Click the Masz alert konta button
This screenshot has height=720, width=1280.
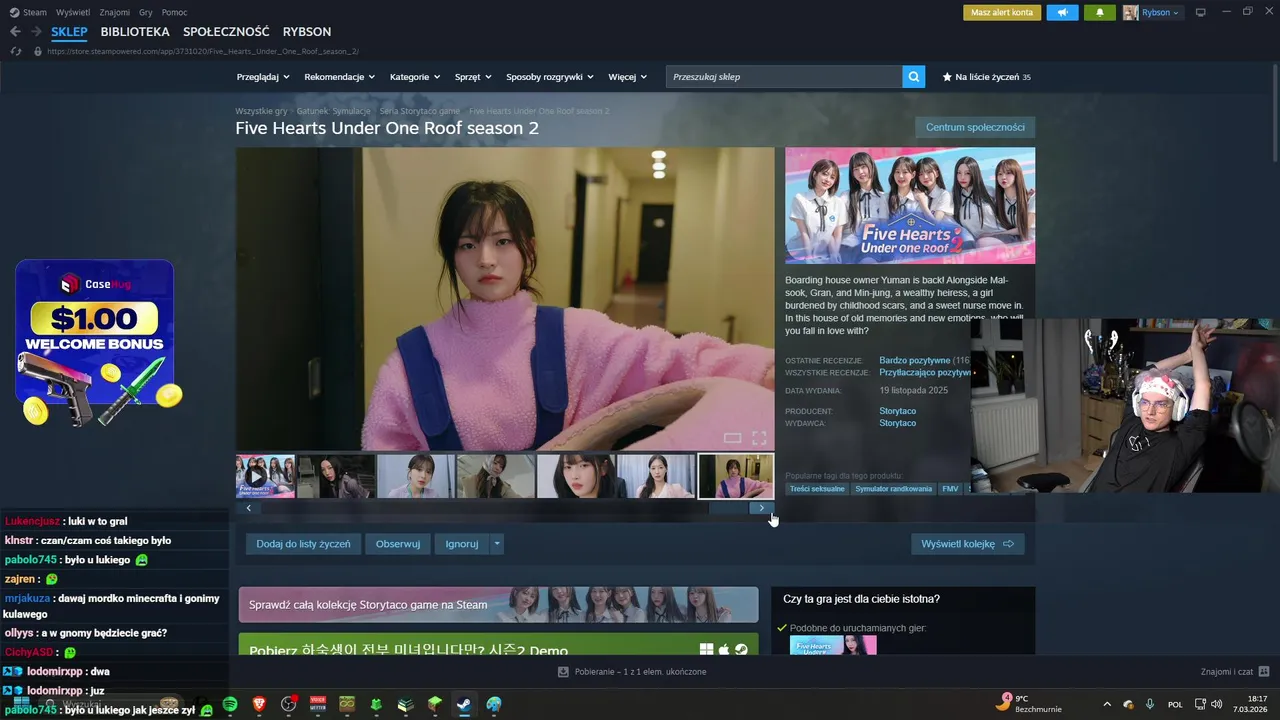[x=1002, y=12]
